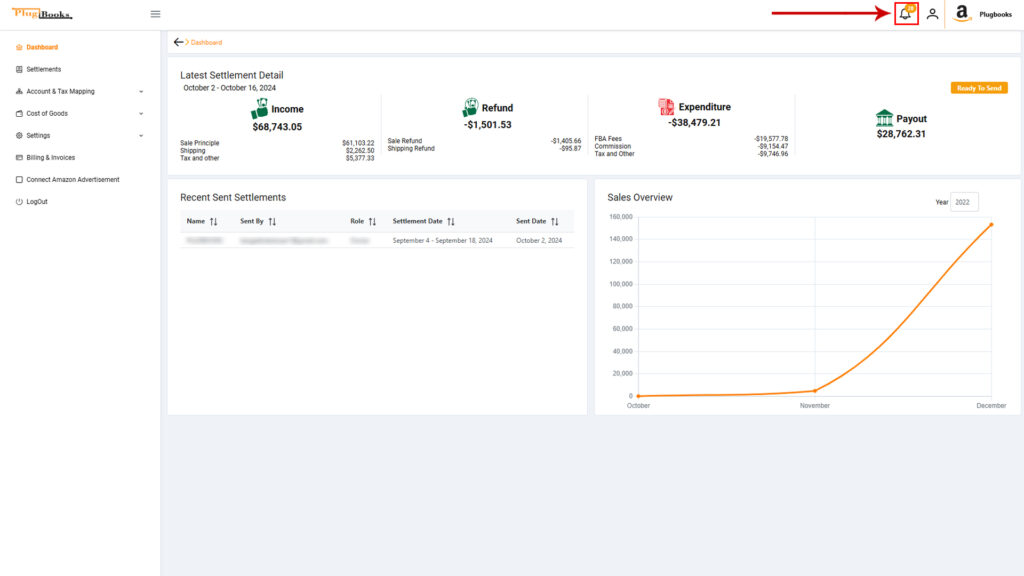Click the Payout amount $28,762.31
This screenshot has height=576, width=1024.
pos(901,134)
